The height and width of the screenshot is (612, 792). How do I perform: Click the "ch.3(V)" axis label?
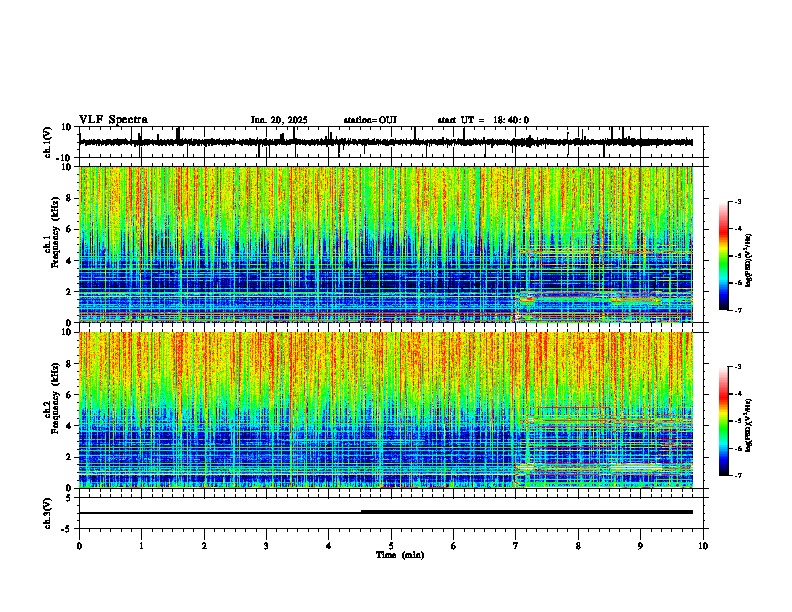[48, 513]
